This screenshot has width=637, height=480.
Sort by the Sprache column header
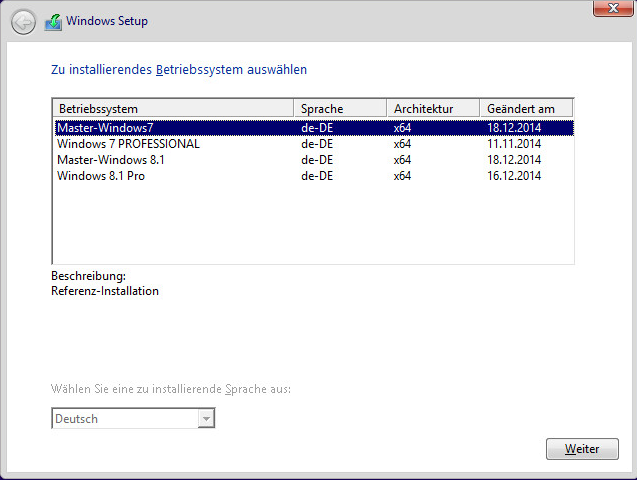[x=340, y=109]
